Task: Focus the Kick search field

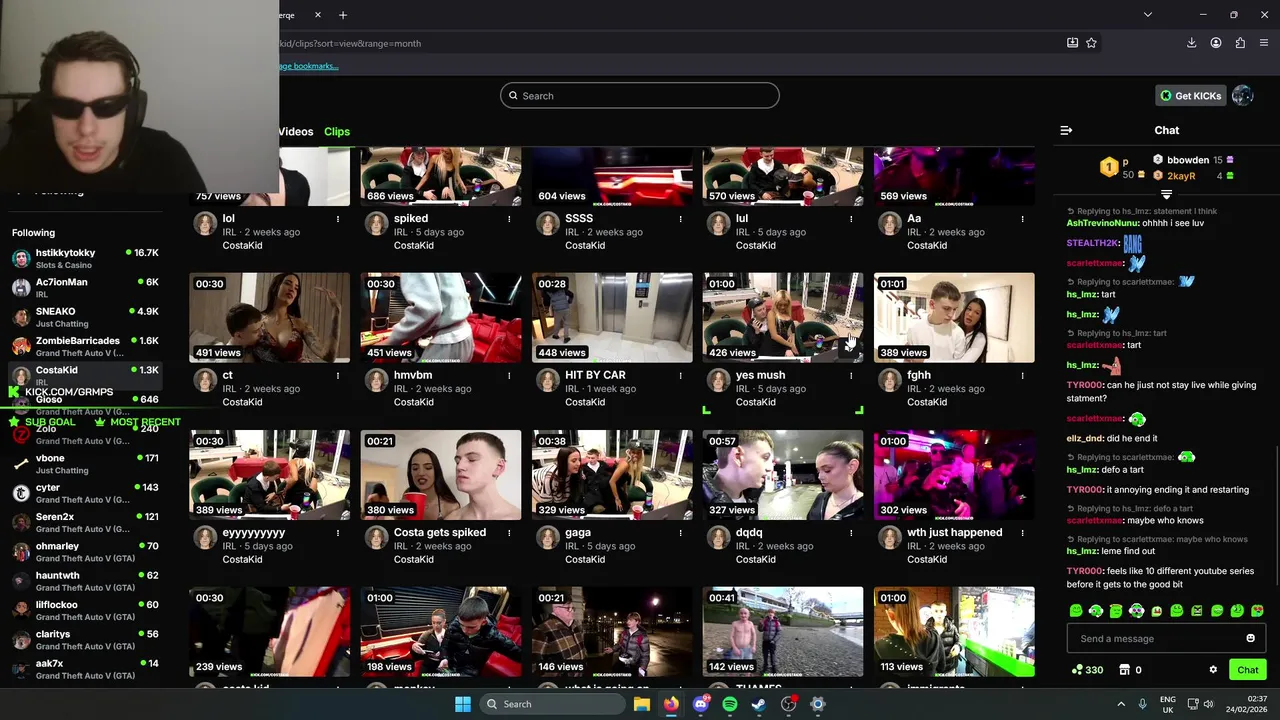Action: [x=640, y=96]
